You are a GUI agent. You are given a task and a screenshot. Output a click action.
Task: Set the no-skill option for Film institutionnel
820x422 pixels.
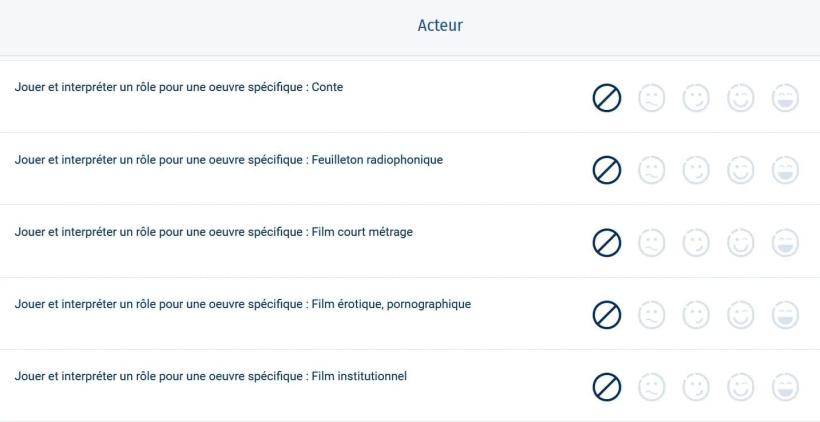[607, 387]
